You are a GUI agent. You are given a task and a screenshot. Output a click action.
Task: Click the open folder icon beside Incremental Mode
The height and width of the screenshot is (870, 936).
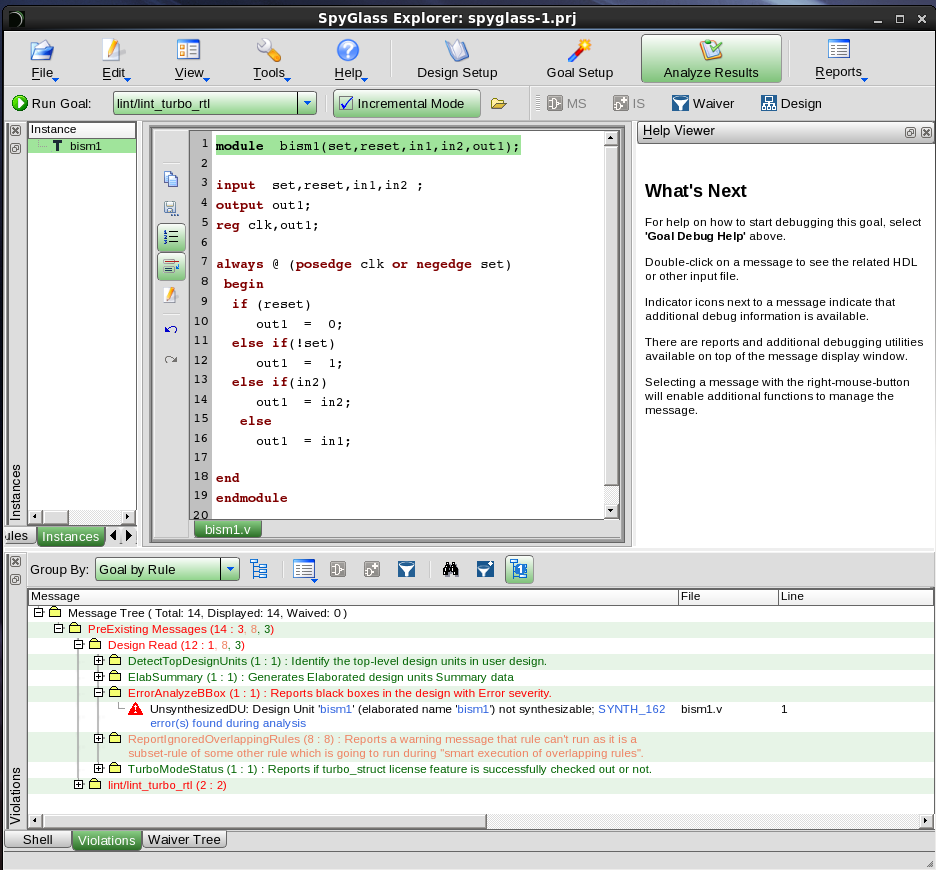coord(498,104)
